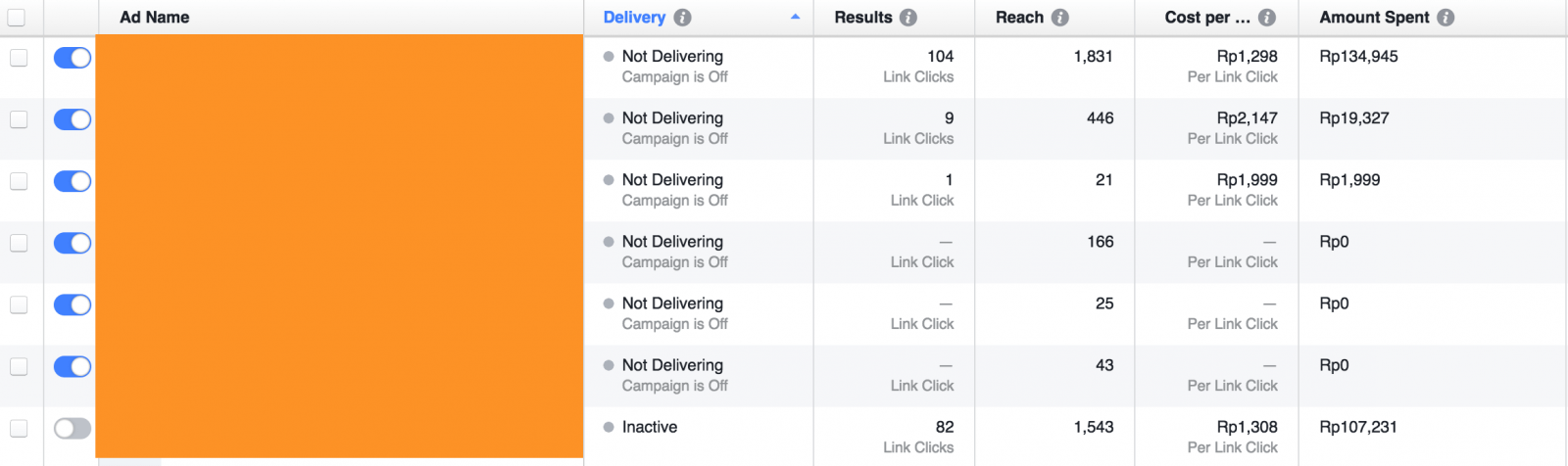The image size is (1568, 466).
Task: Click the Reach column info icon
Action: coord(1059,18)
